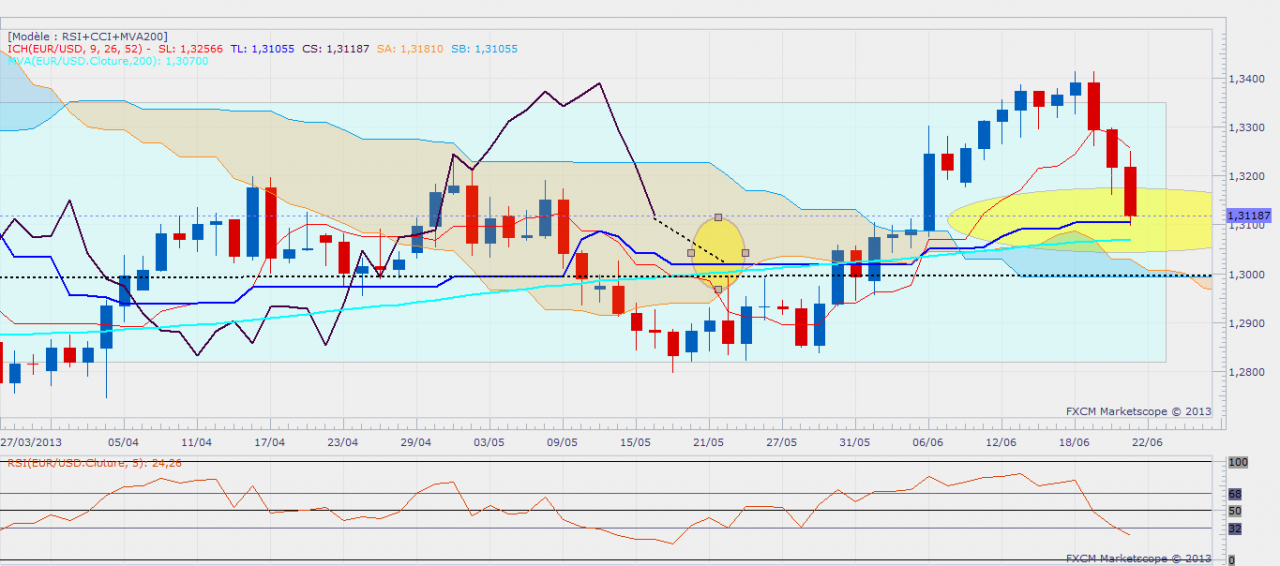Click the top handle of the small yellow ellipse
The height and width of the screenshot is (566, 1280).
[719, 217]
